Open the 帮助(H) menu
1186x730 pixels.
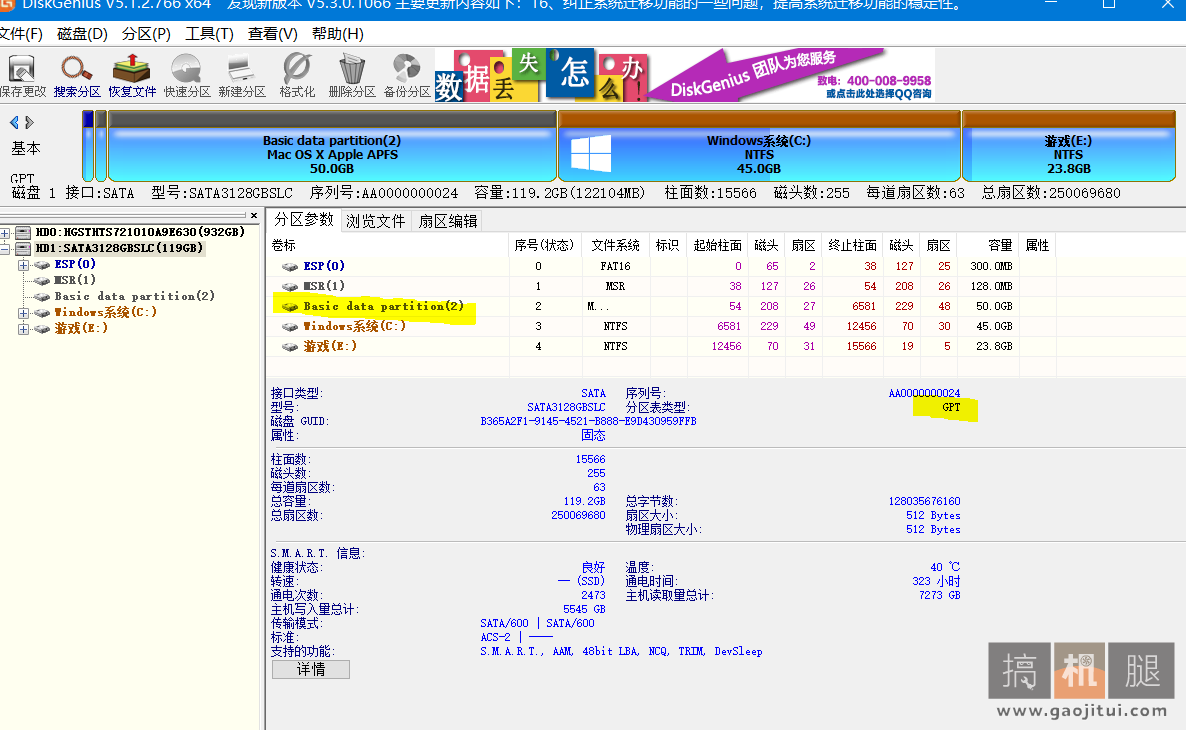click(x=337, y=34)
